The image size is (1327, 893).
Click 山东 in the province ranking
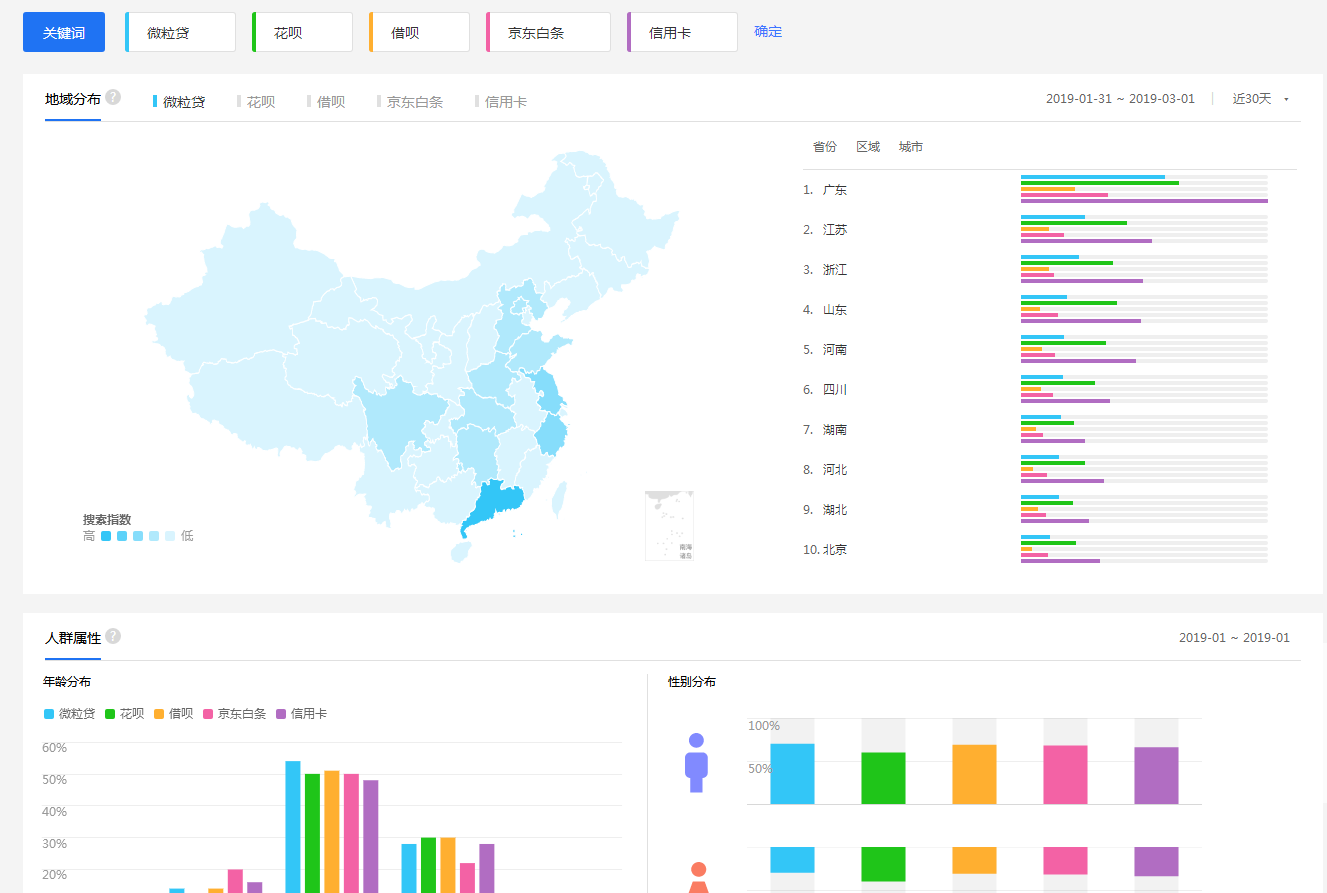(835, 310)
